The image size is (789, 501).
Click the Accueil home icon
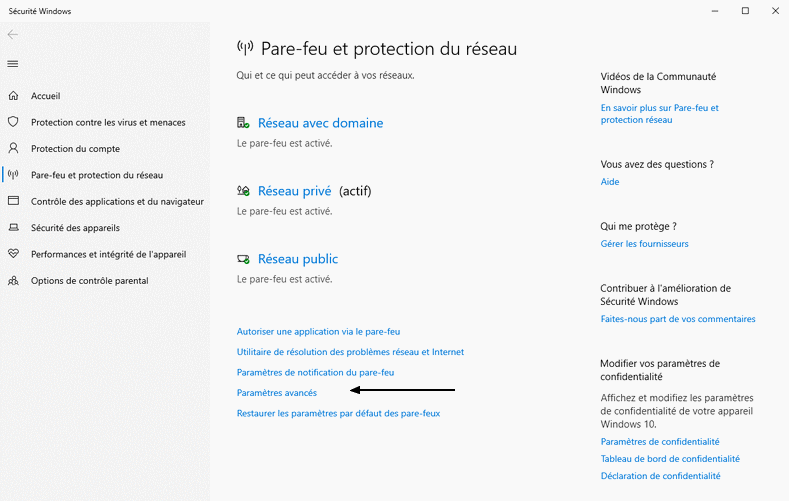click(x=14, y=96)
